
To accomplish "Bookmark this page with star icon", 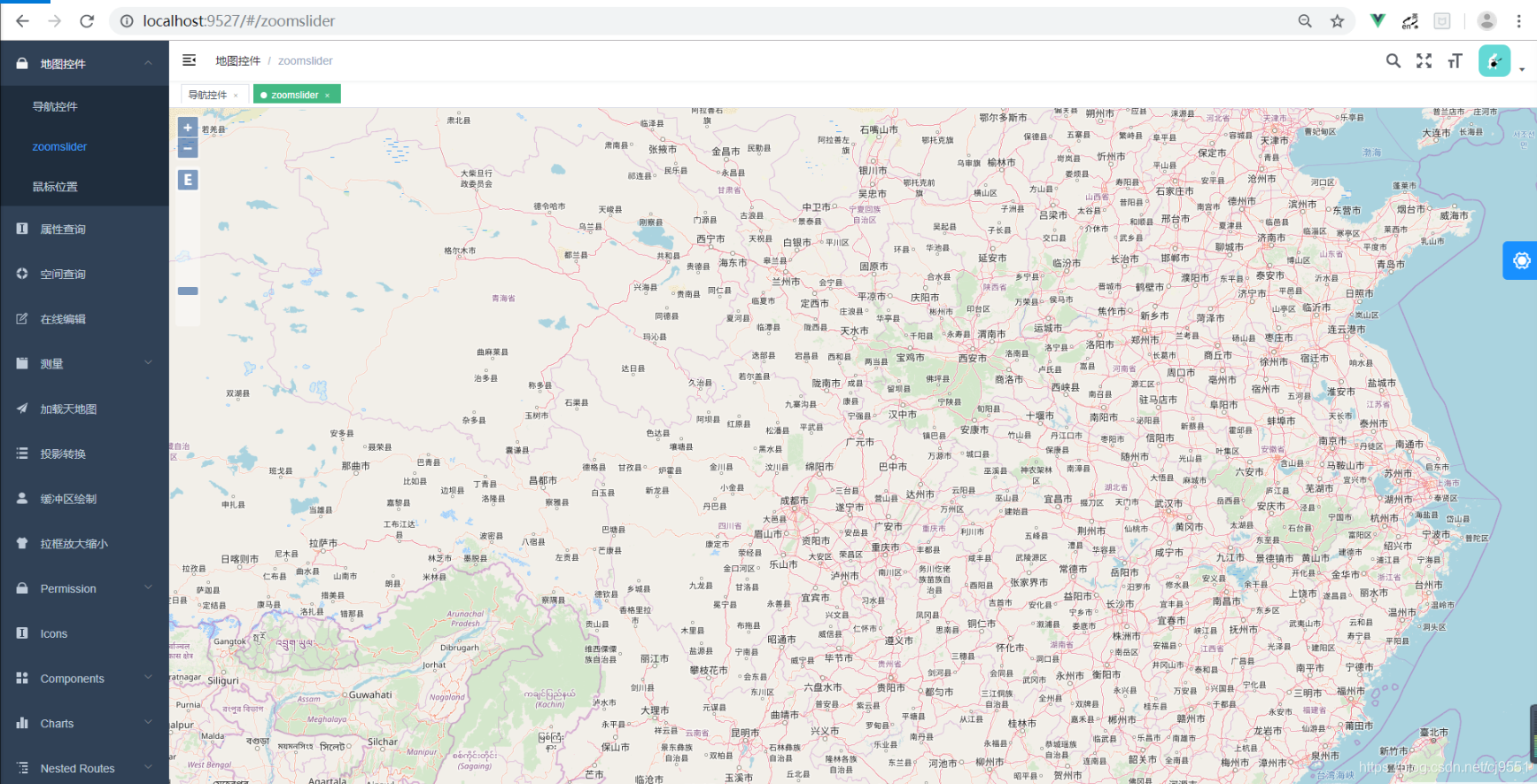I will click(1337, 20).
